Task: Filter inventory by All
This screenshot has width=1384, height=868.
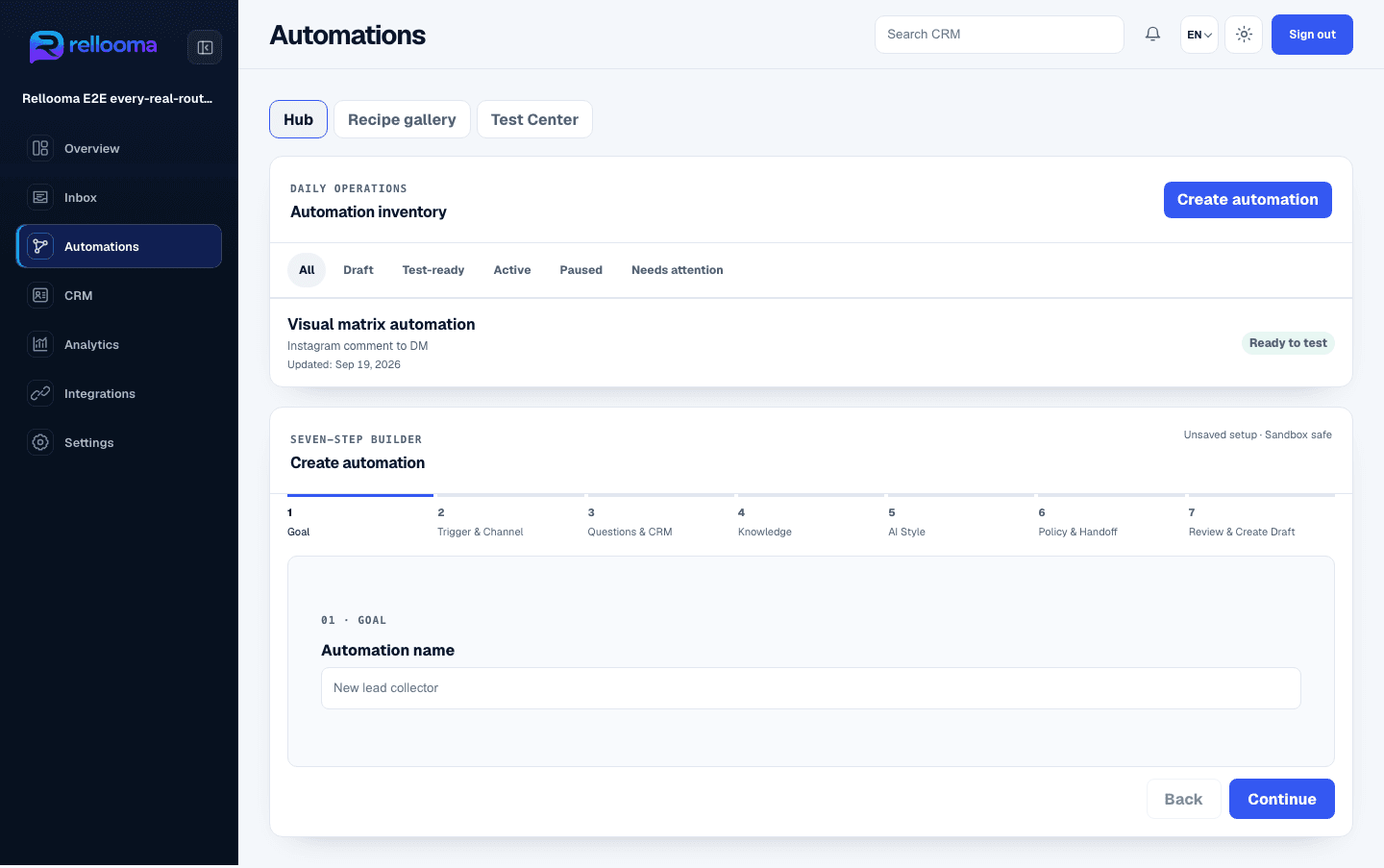Action: coord(307,270)
